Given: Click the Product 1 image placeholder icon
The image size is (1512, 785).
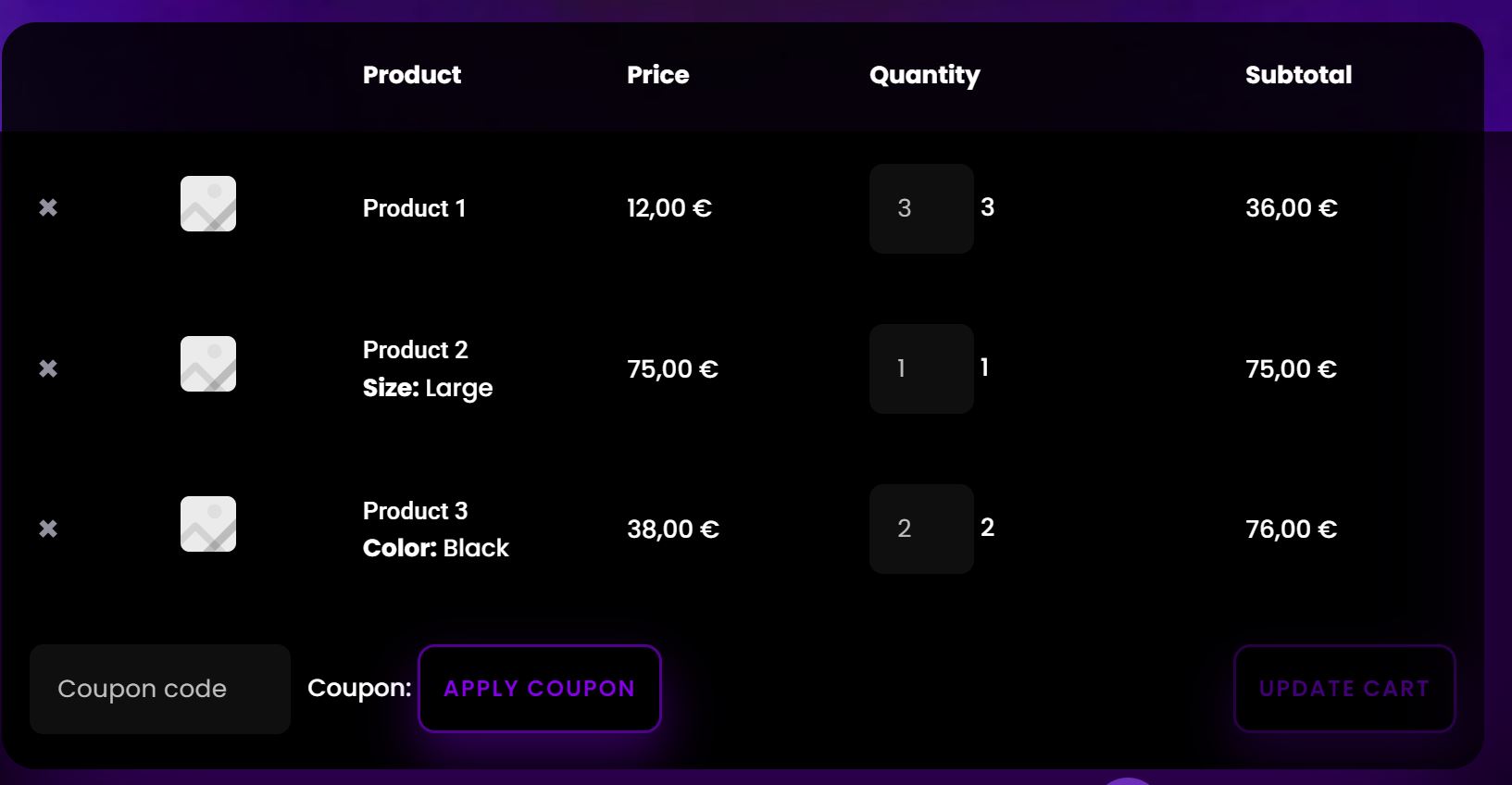Looking at the screenshot, I should (x=207, y=204).
